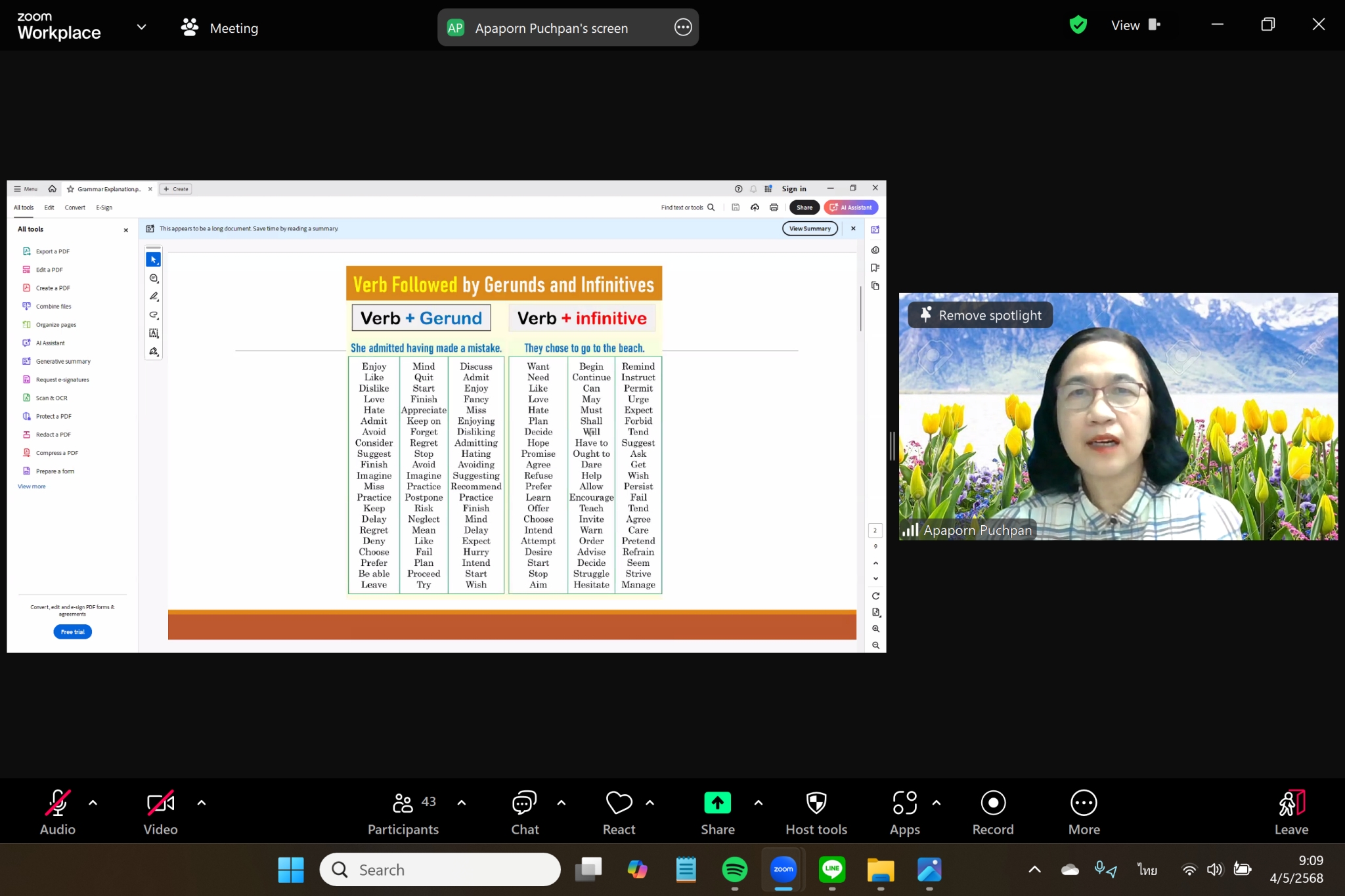Open All tools menu in Acrobat
This screenshot has height=896, width=1345.
24,207
